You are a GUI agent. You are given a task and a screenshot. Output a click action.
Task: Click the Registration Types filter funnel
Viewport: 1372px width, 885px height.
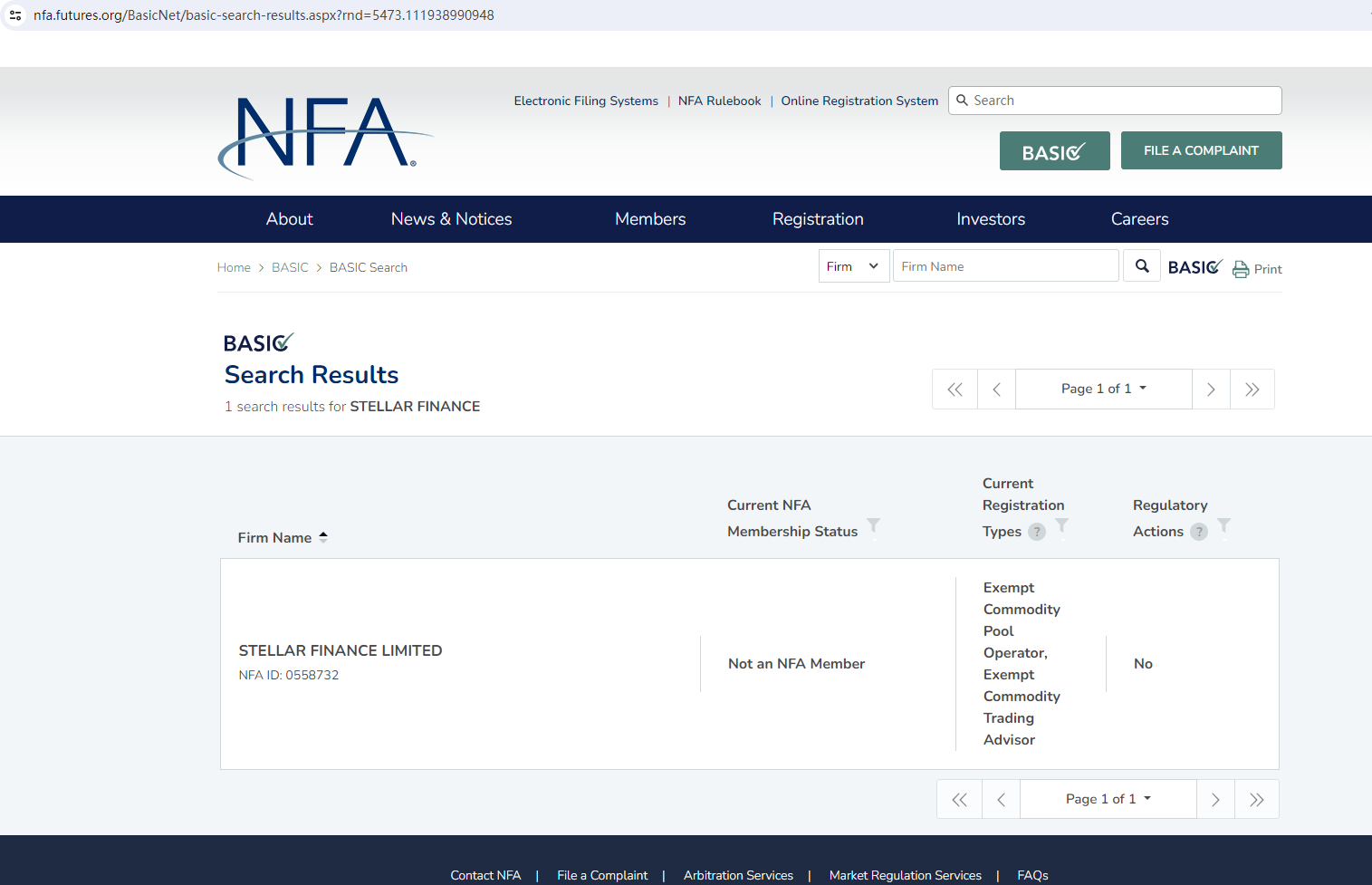tap(1061, 526)
